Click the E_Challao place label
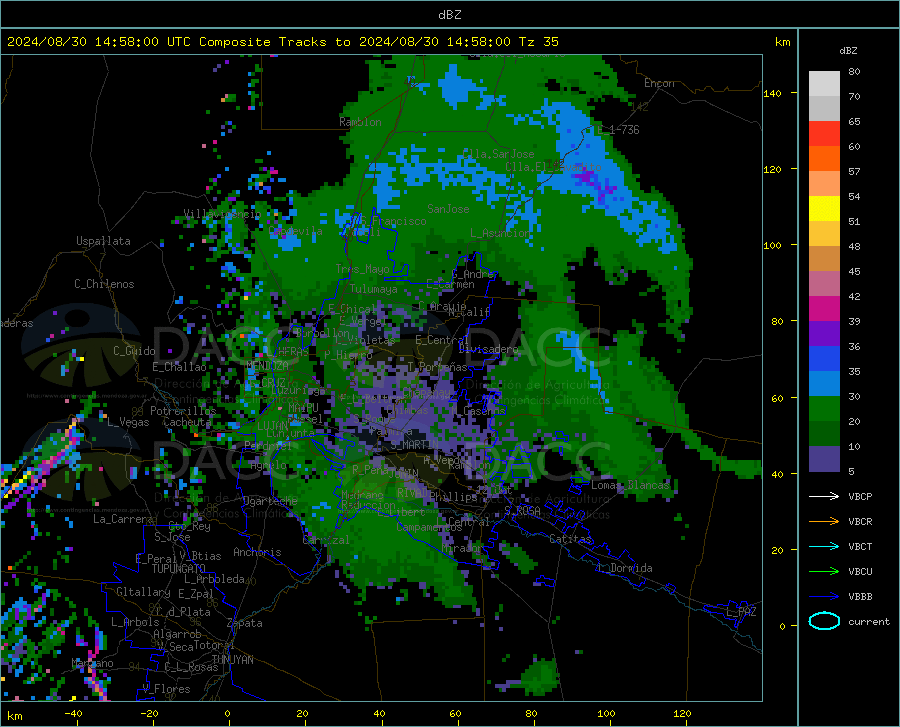 pyautogui.click(x=179, y=367)
